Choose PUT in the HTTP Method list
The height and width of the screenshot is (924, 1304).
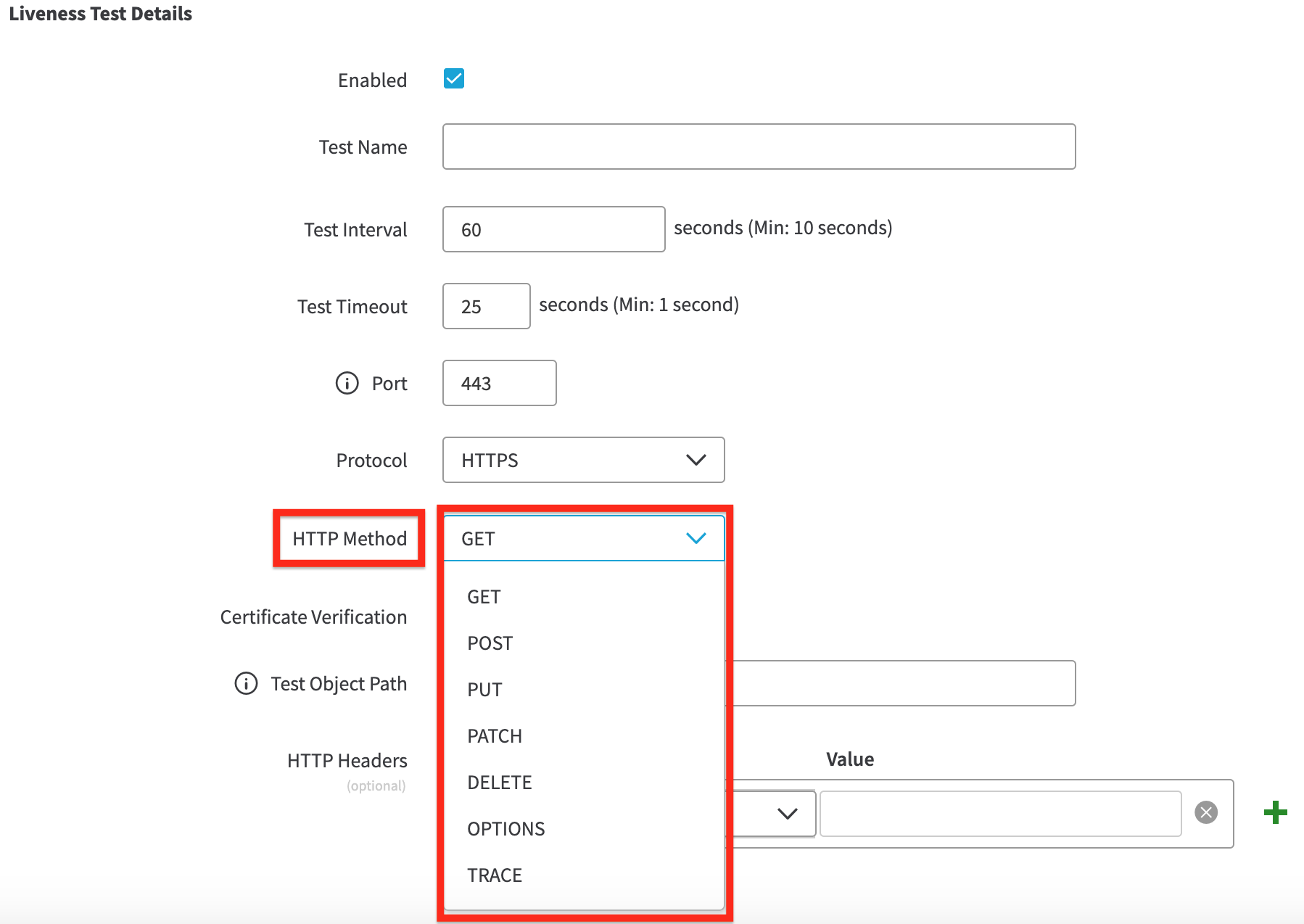tap(484, 690)
